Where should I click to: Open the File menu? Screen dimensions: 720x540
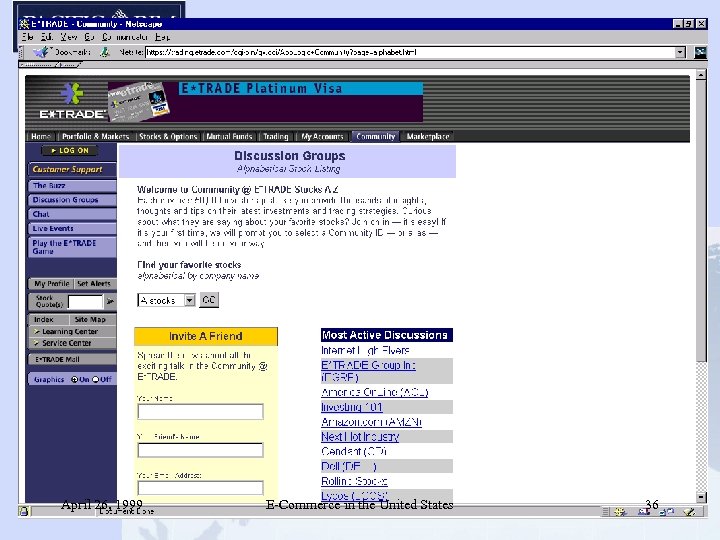click(x=27, y=37)
